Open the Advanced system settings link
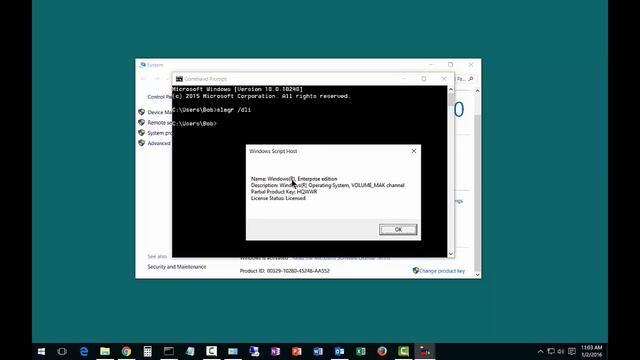This screenshot has width=640, height=360. point(159,143)
